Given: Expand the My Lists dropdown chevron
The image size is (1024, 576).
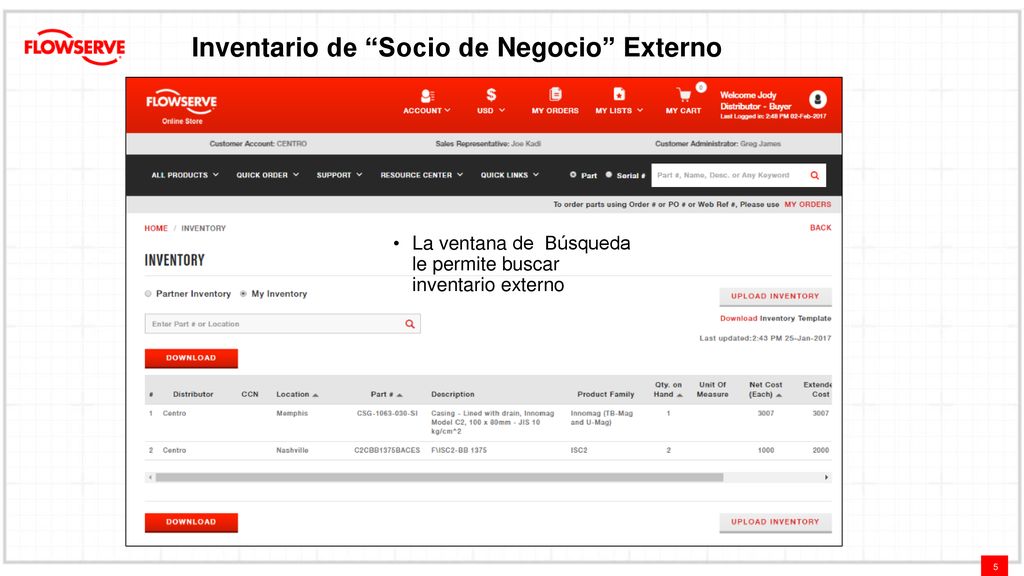Looking at the screenshot, I should [x=640, y=110].
